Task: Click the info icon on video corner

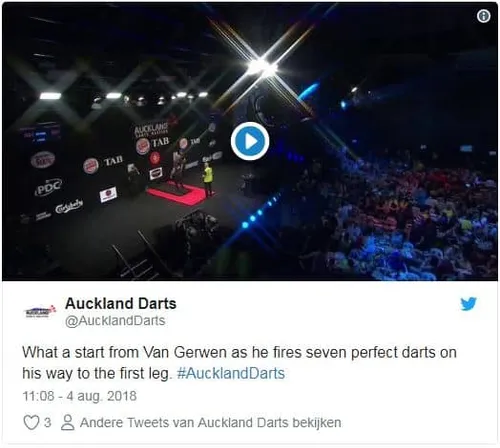Action: coord(484,16)
